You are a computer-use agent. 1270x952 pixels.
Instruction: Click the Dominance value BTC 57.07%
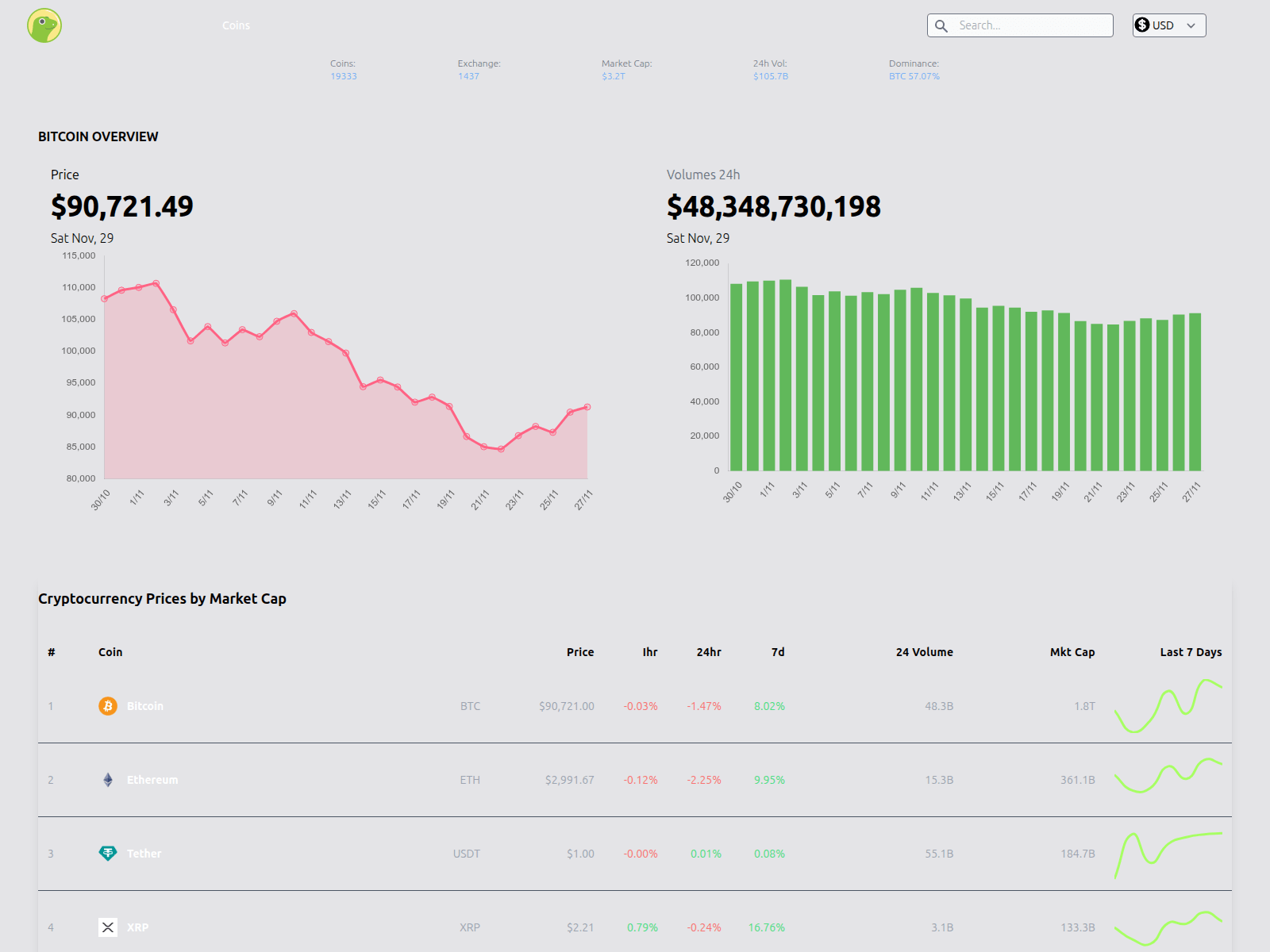[x=914, y=76]
